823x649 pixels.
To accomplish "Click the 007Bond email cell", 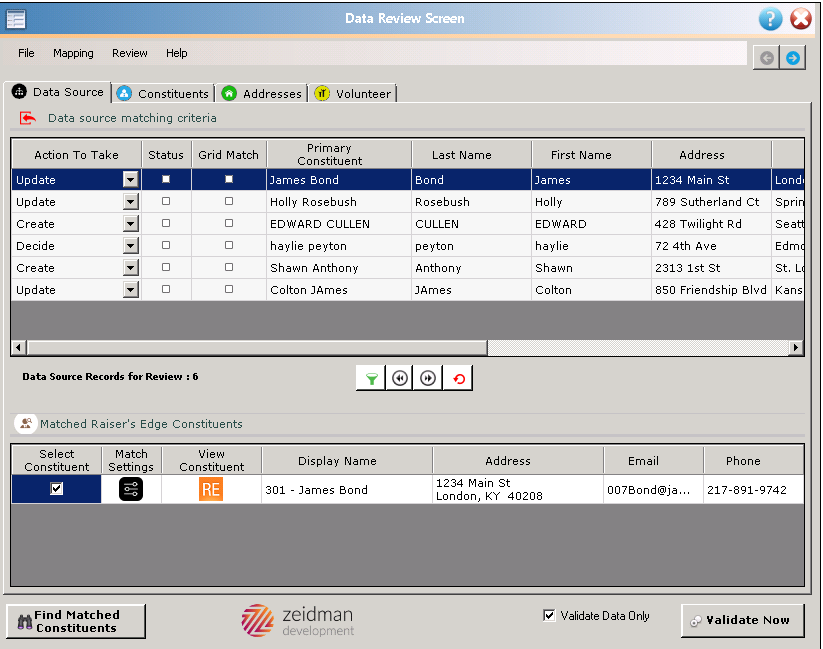I will pos(653,489).
